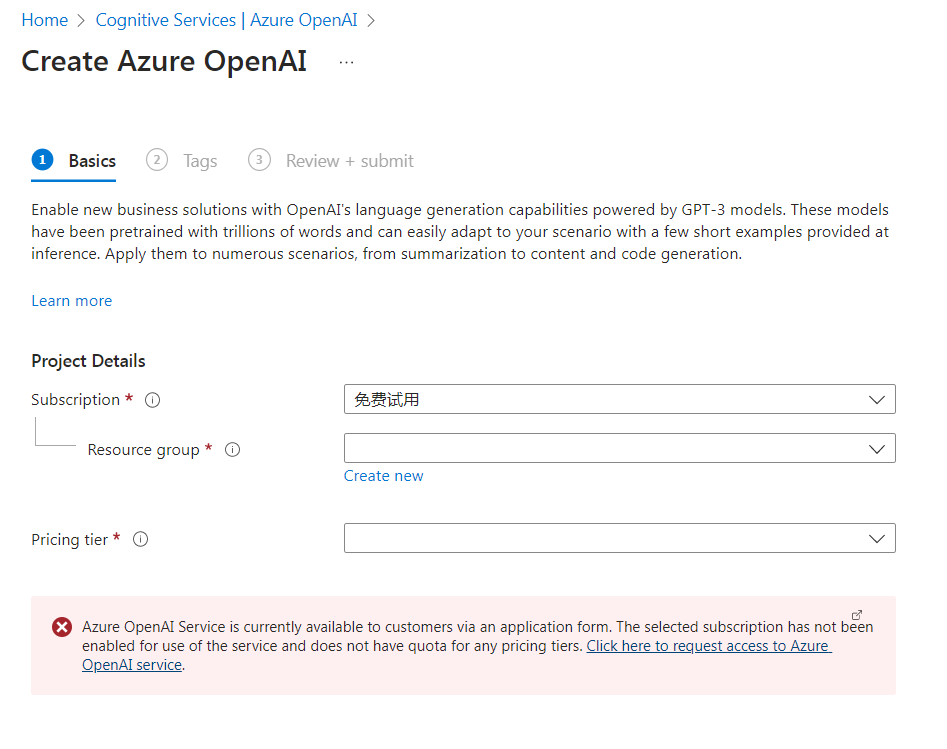The height and width of the screenshot is (749, 947).
Task: Click the Create Azure OpenAI title
Action: 164,62
